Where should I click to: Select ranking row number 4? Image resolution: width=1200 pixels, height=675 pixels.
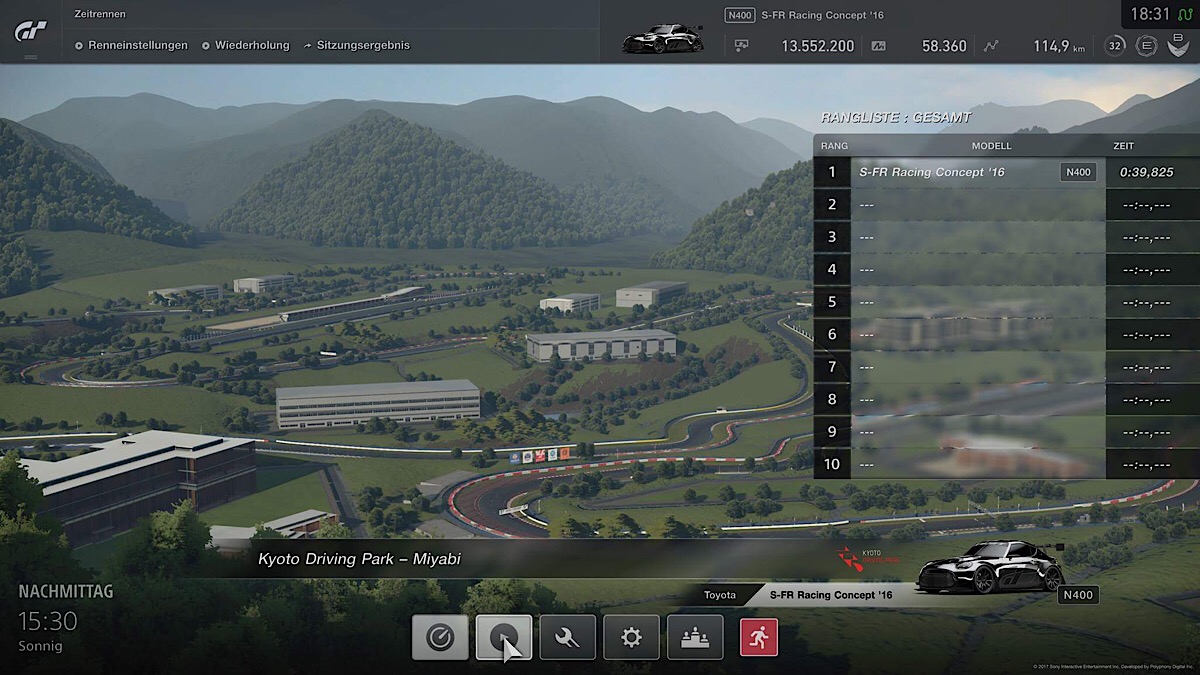click(x=1005, y=269)
